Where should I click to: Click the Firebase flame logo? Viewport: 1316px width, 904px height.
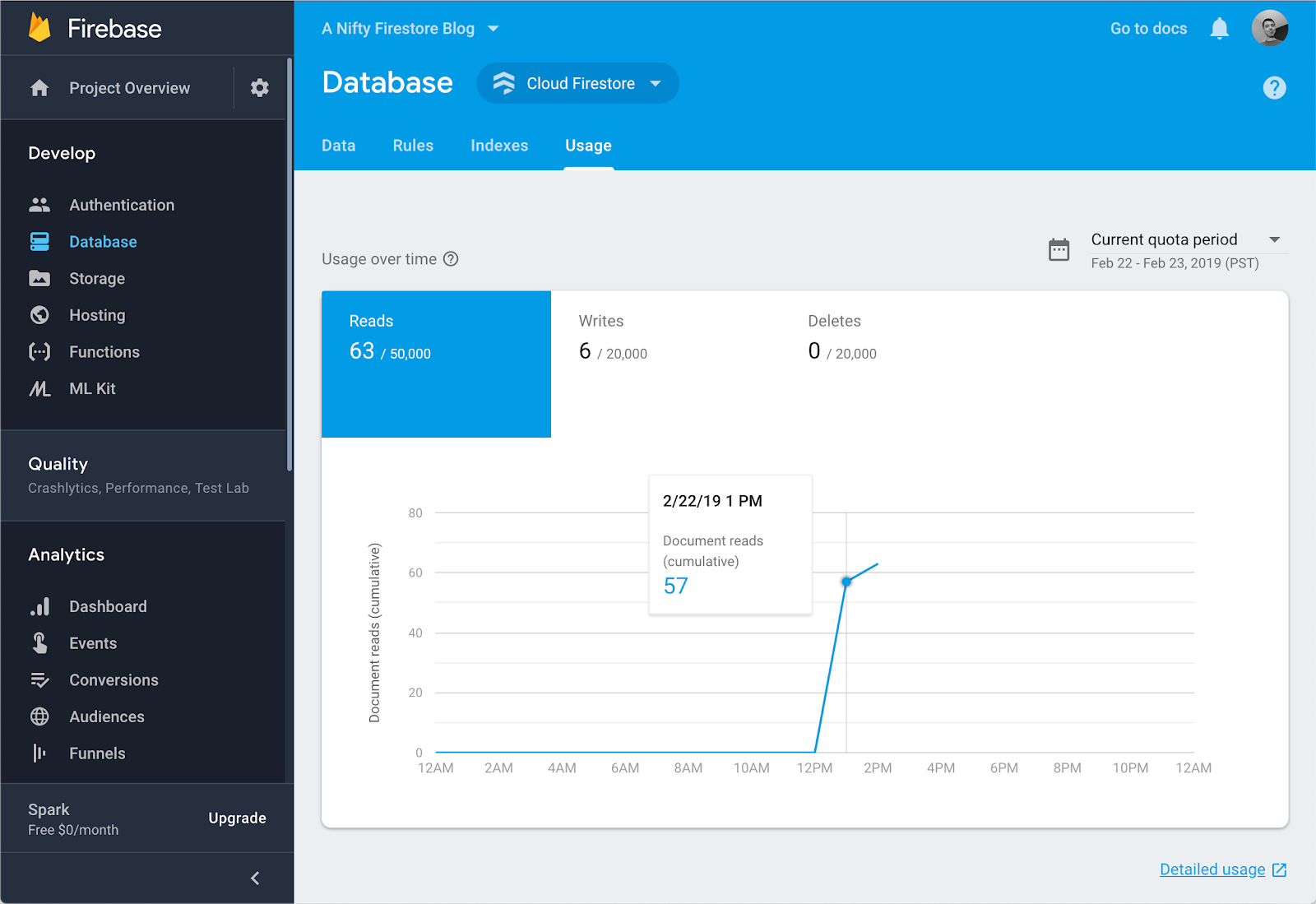(x=39, y=28)
